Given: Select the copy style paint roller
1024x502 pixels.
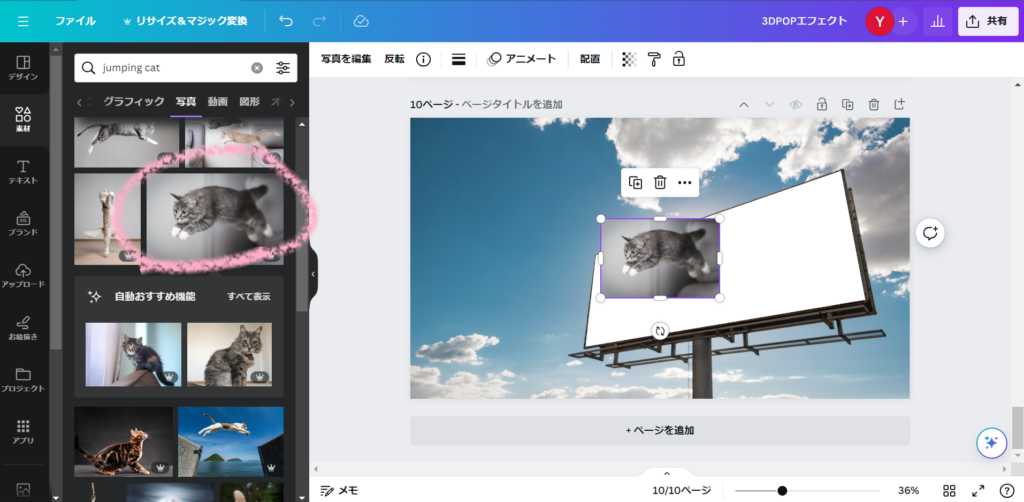Looking at the screenshot, I should pyautogui.click(x=654, y=59).
